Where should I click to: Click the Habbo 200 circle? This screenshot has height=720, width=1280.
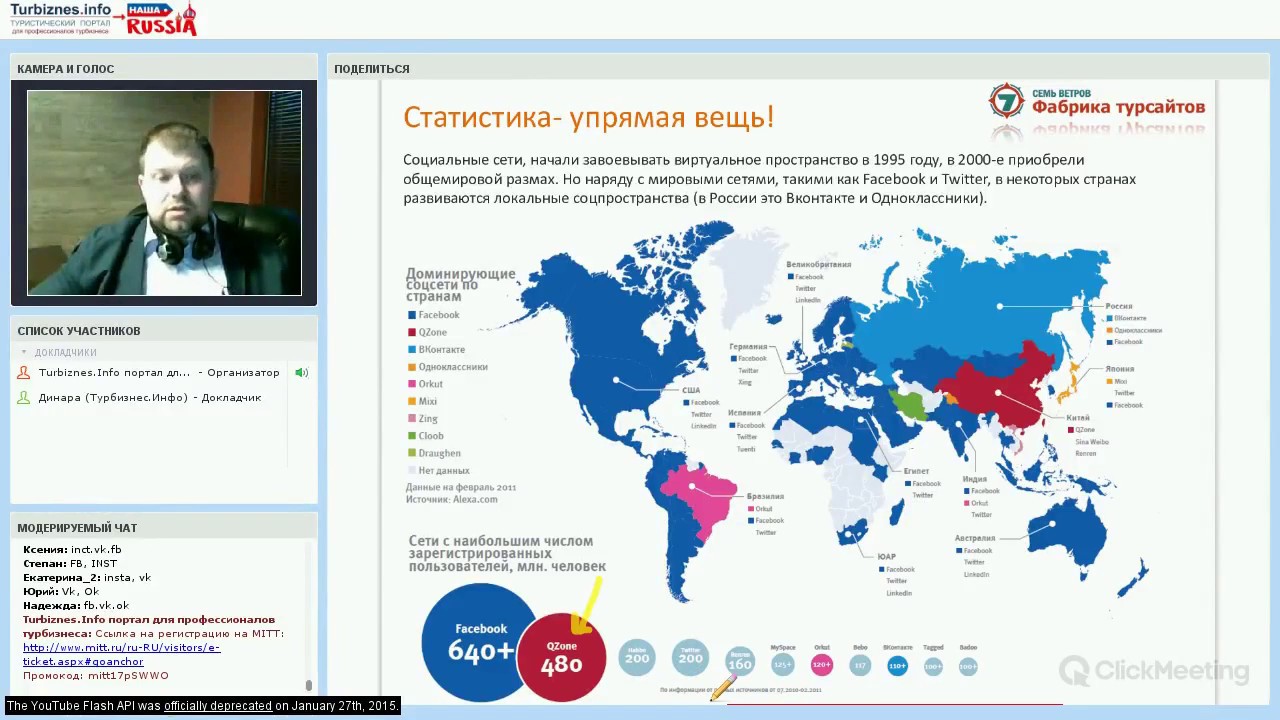pos(637,658)
